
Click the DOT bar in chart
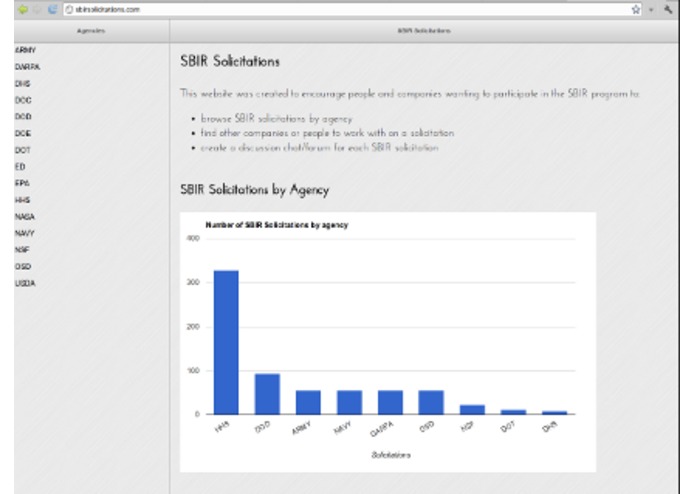(513, 412)
